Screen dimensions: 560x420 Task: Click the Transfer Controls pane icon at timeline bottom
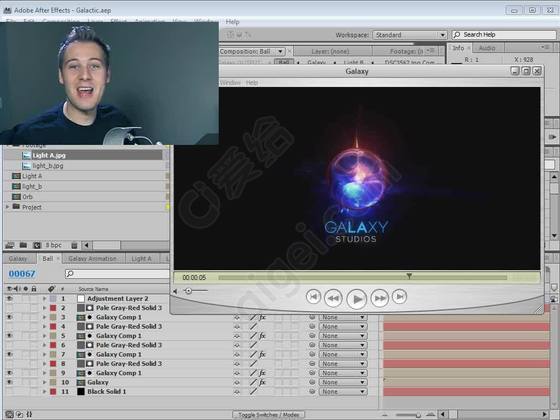click(20, 414)
